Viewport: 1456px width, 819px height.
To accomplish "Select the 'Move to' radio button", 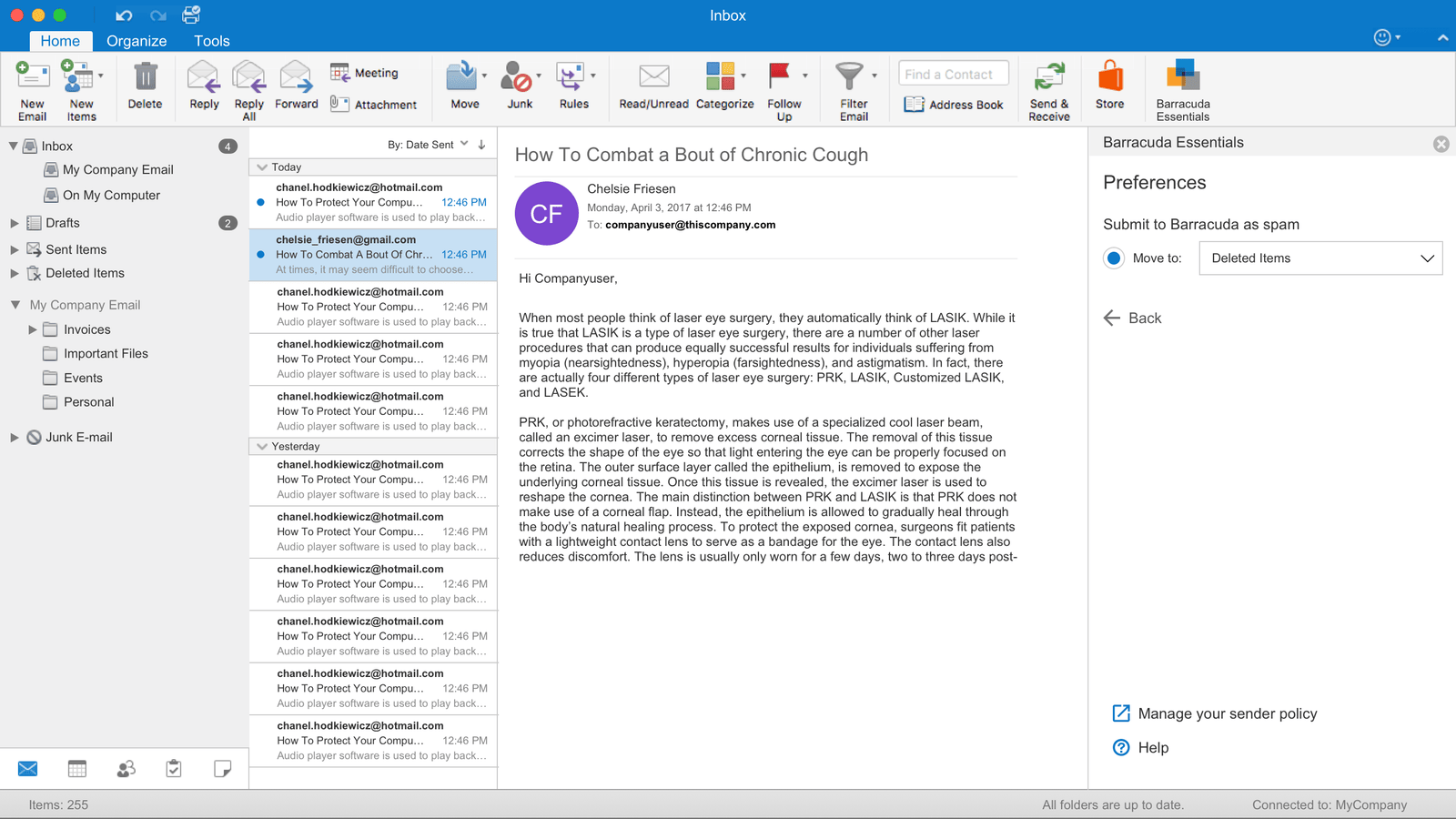I will (1114, 258).
